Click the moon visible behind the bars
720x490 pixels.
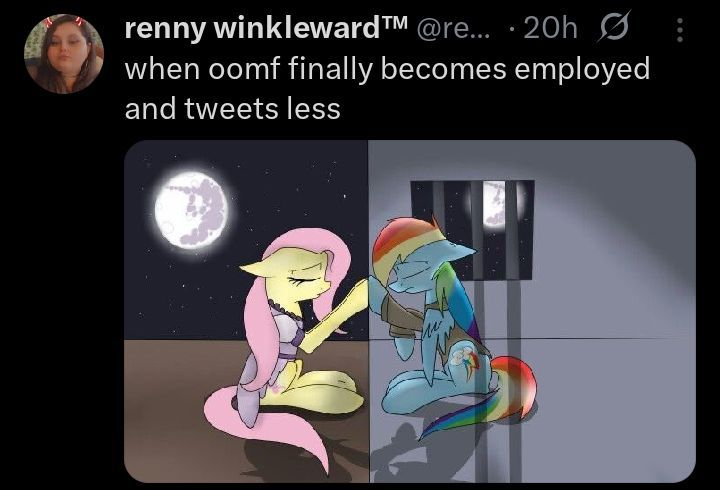[x=494, y=203]
